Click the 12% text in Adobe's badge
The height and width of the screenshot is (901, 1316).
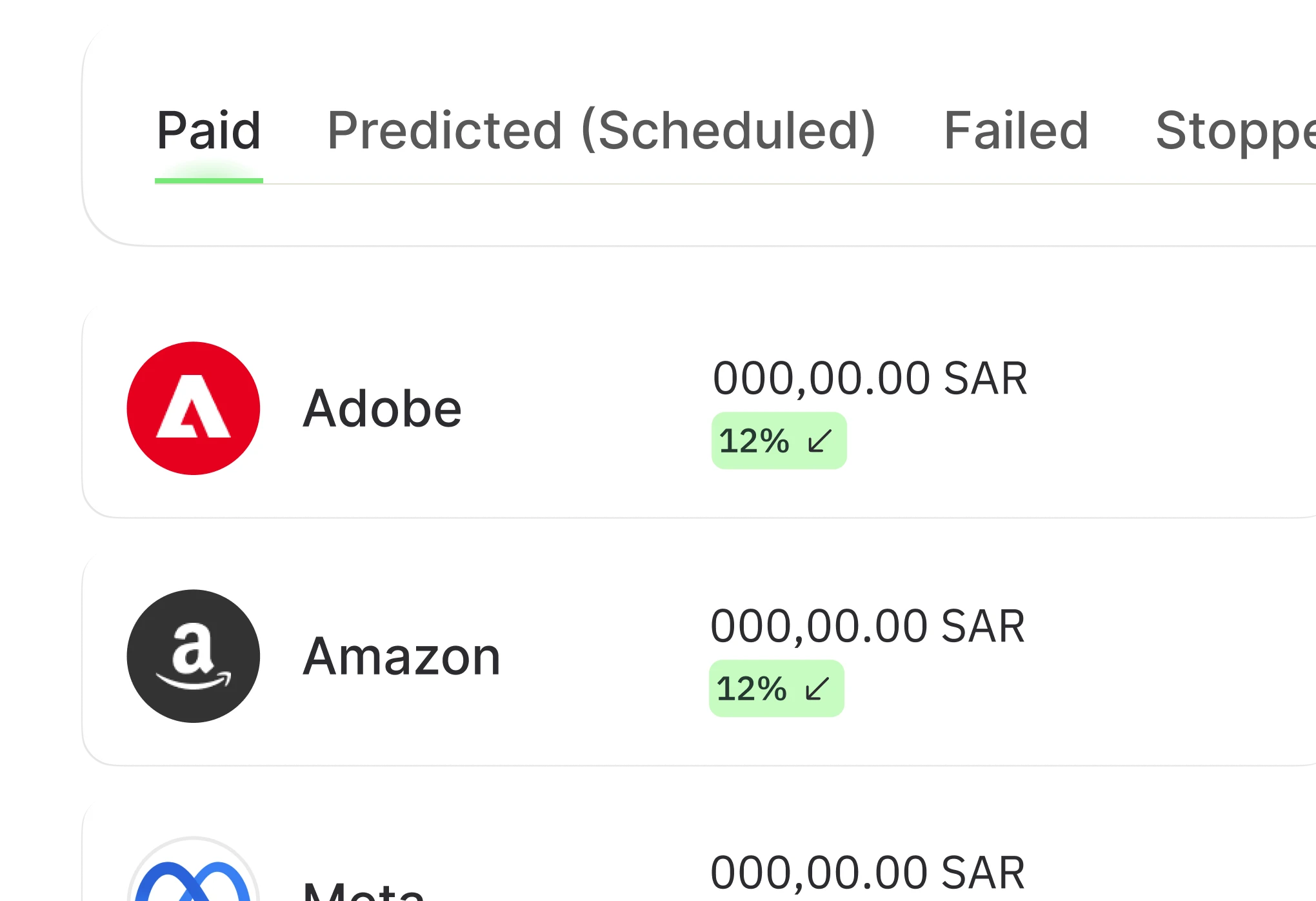pyautogui.click(x=753, y=441)
